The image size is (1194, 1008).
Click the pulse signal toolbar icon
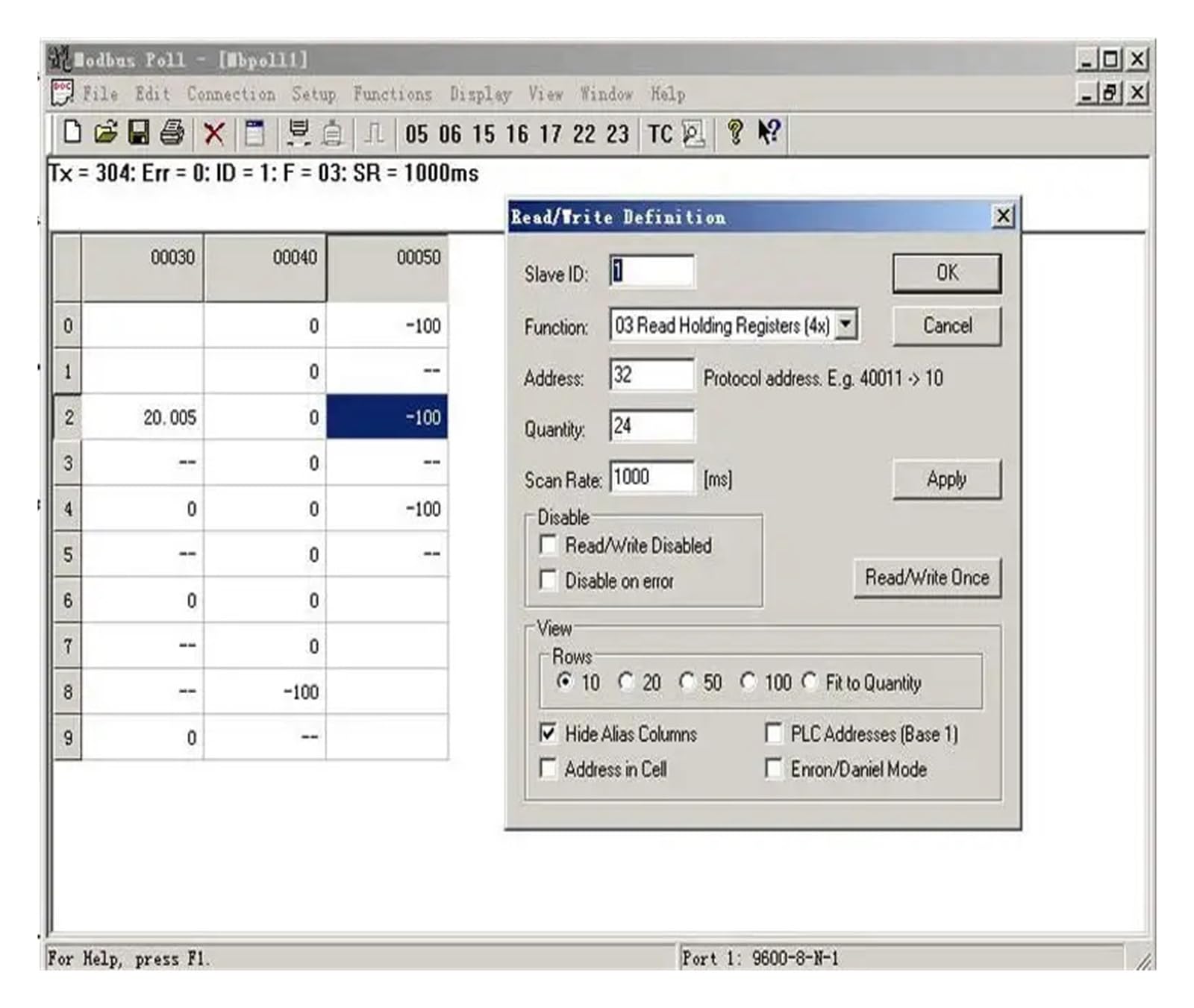coord(374,134)
